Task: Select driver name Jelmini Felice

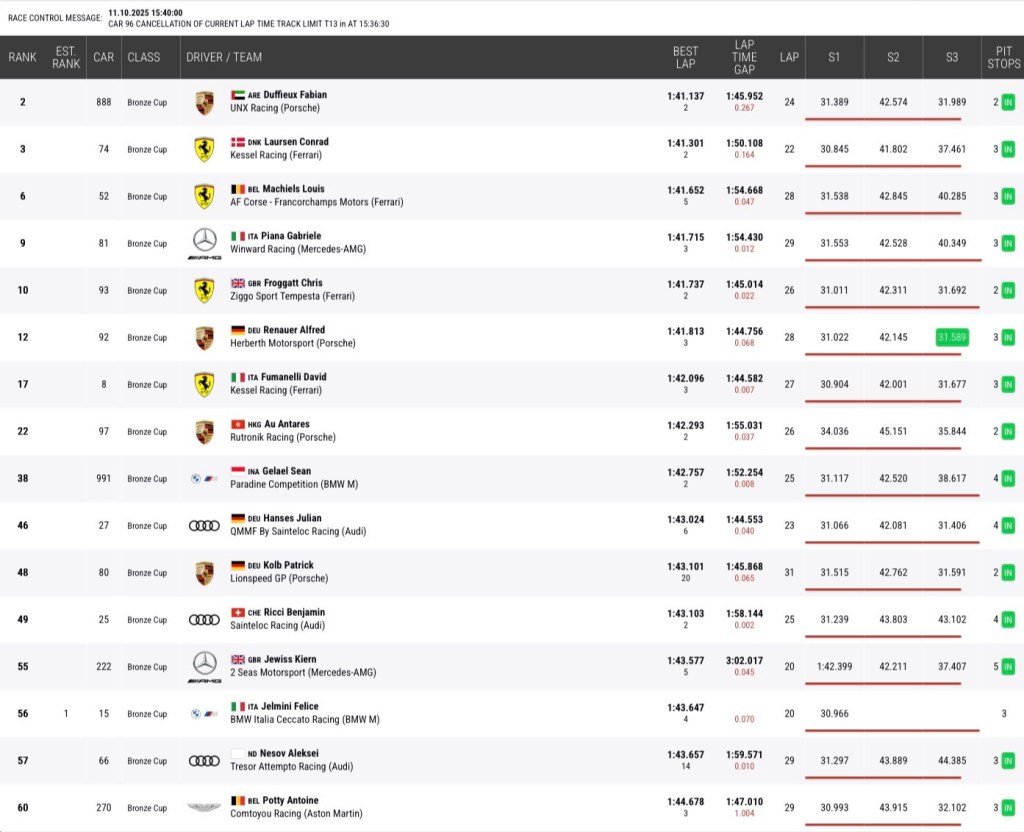Action: [x=289, y=706]
